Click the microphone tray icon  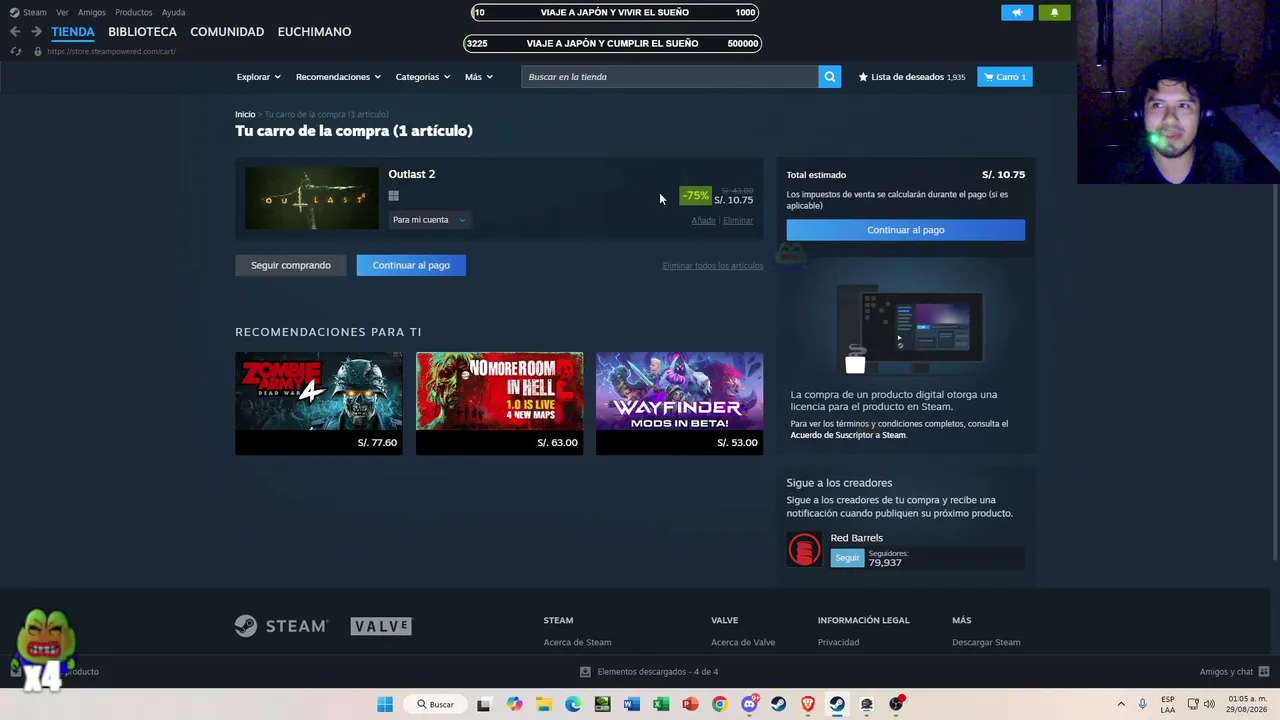tap(1142, 704)
